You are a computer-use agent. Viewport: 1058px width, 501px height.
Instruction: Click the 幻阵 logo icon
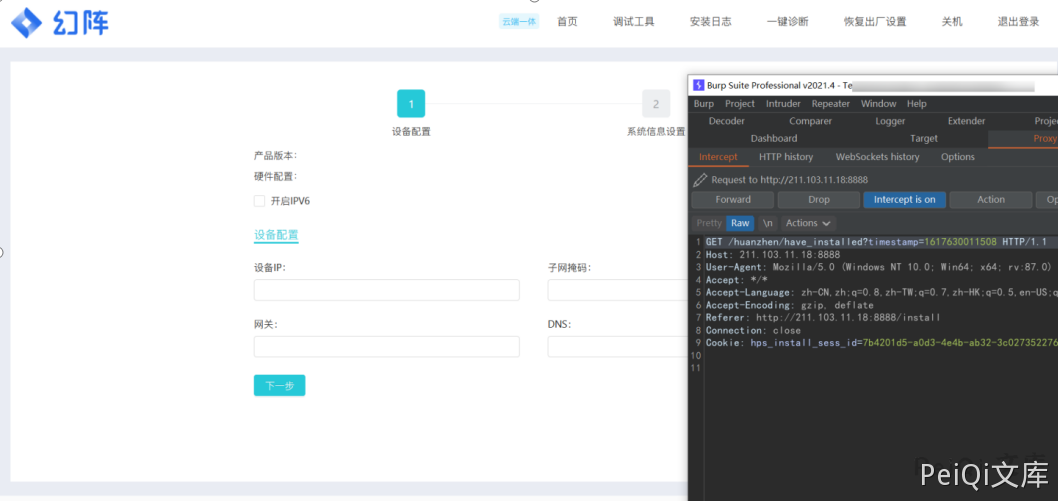[x=26, y=22]
